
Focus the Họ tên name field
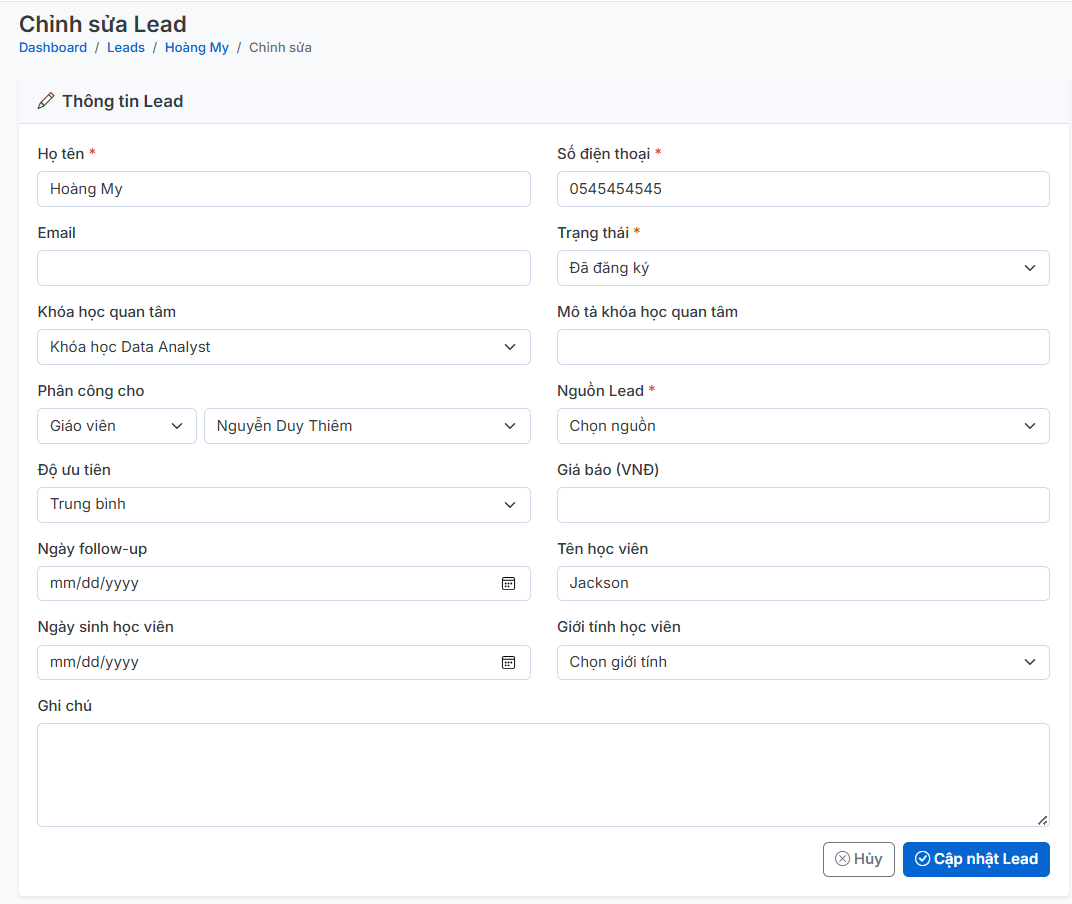283,189
